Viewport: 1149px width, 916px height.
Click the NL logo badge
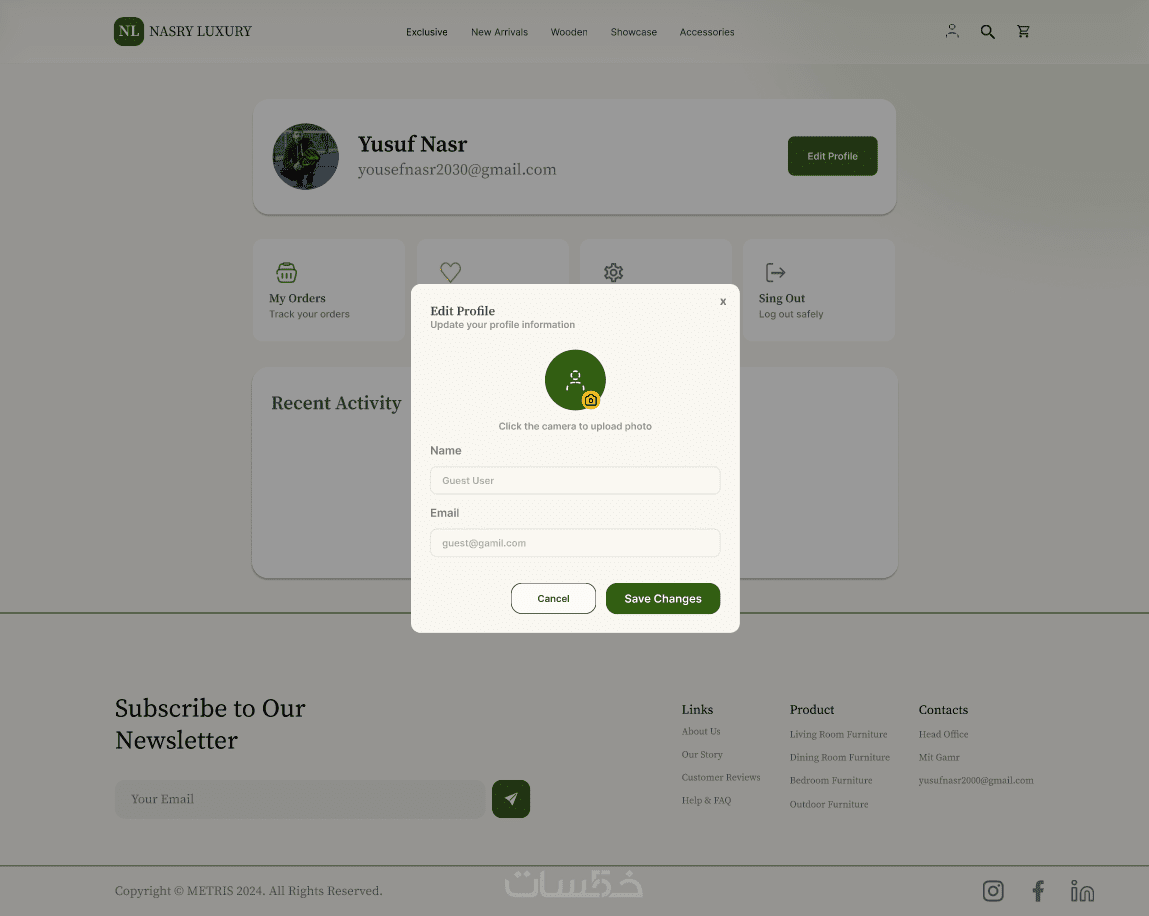pos(129,32)
